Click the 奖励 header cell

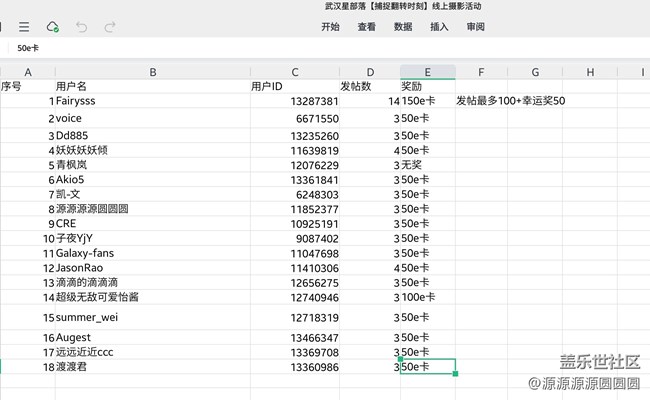(427, 86)
